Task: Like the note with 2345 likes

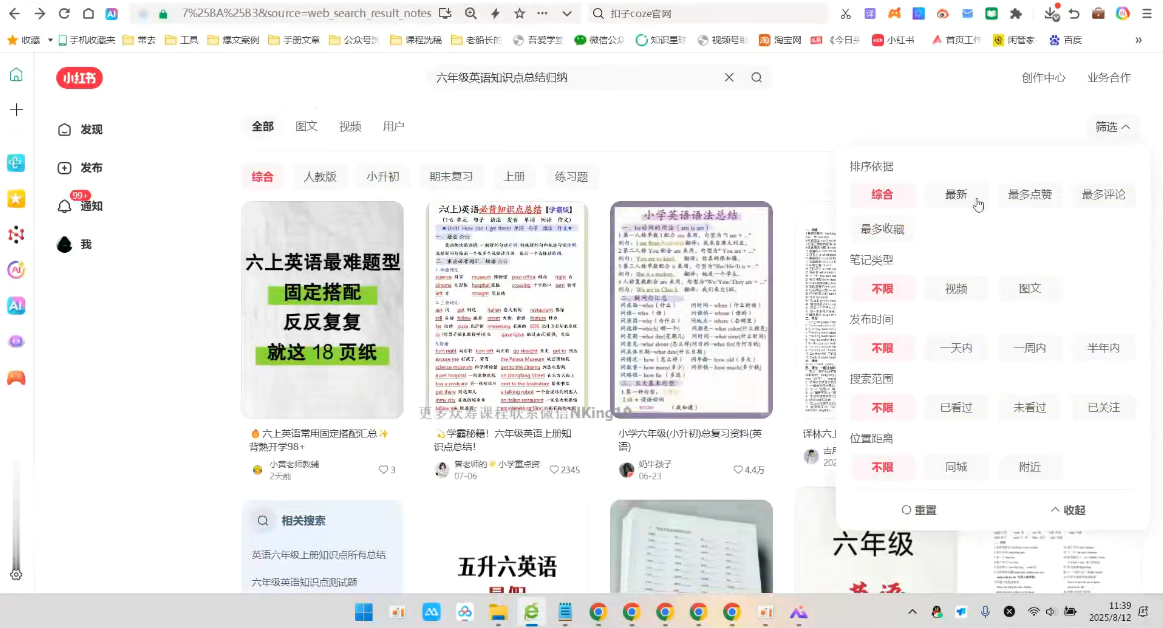Action: point(554,470)
